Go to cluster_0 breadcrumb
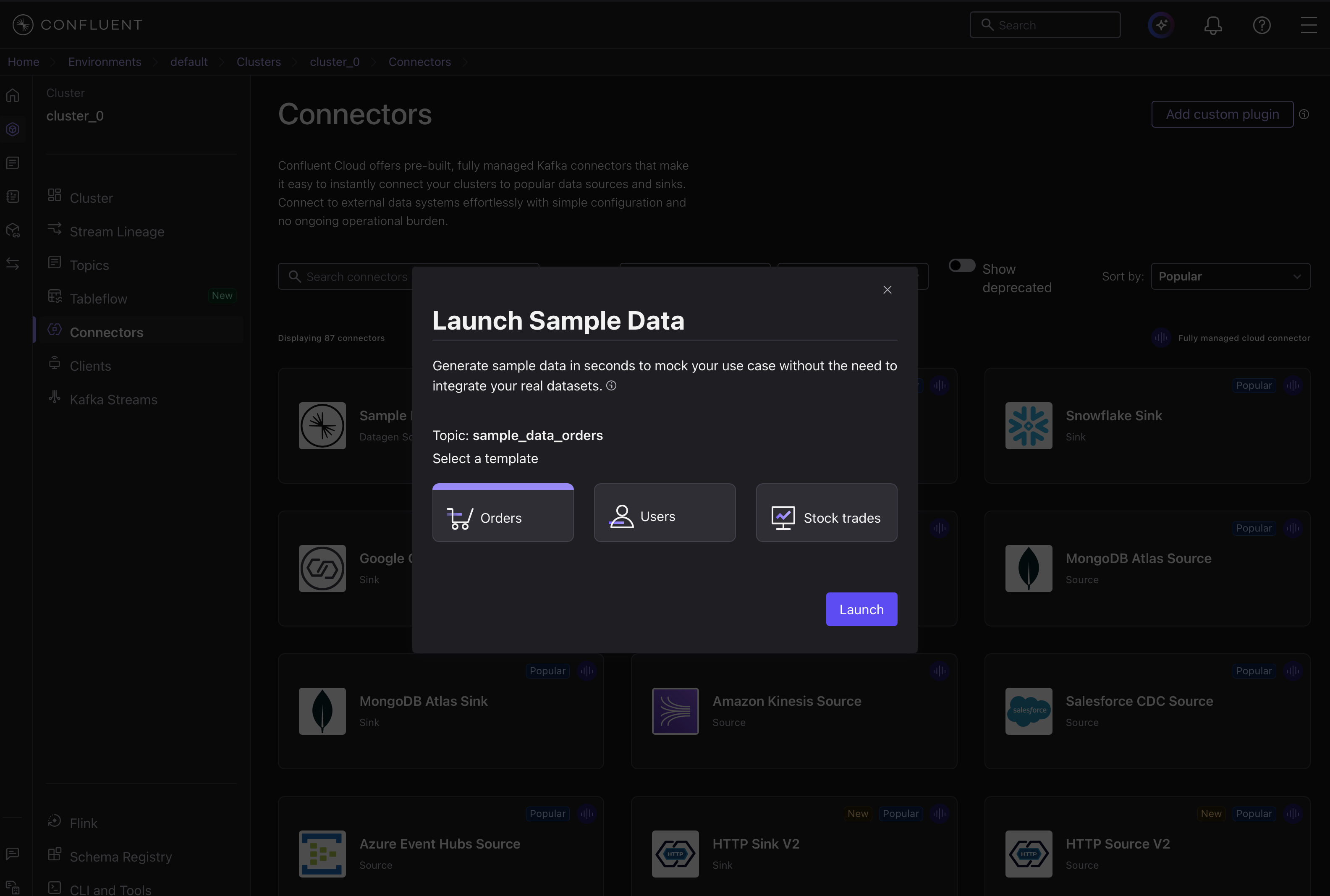The image size is (1330, 896). point(335,62)
